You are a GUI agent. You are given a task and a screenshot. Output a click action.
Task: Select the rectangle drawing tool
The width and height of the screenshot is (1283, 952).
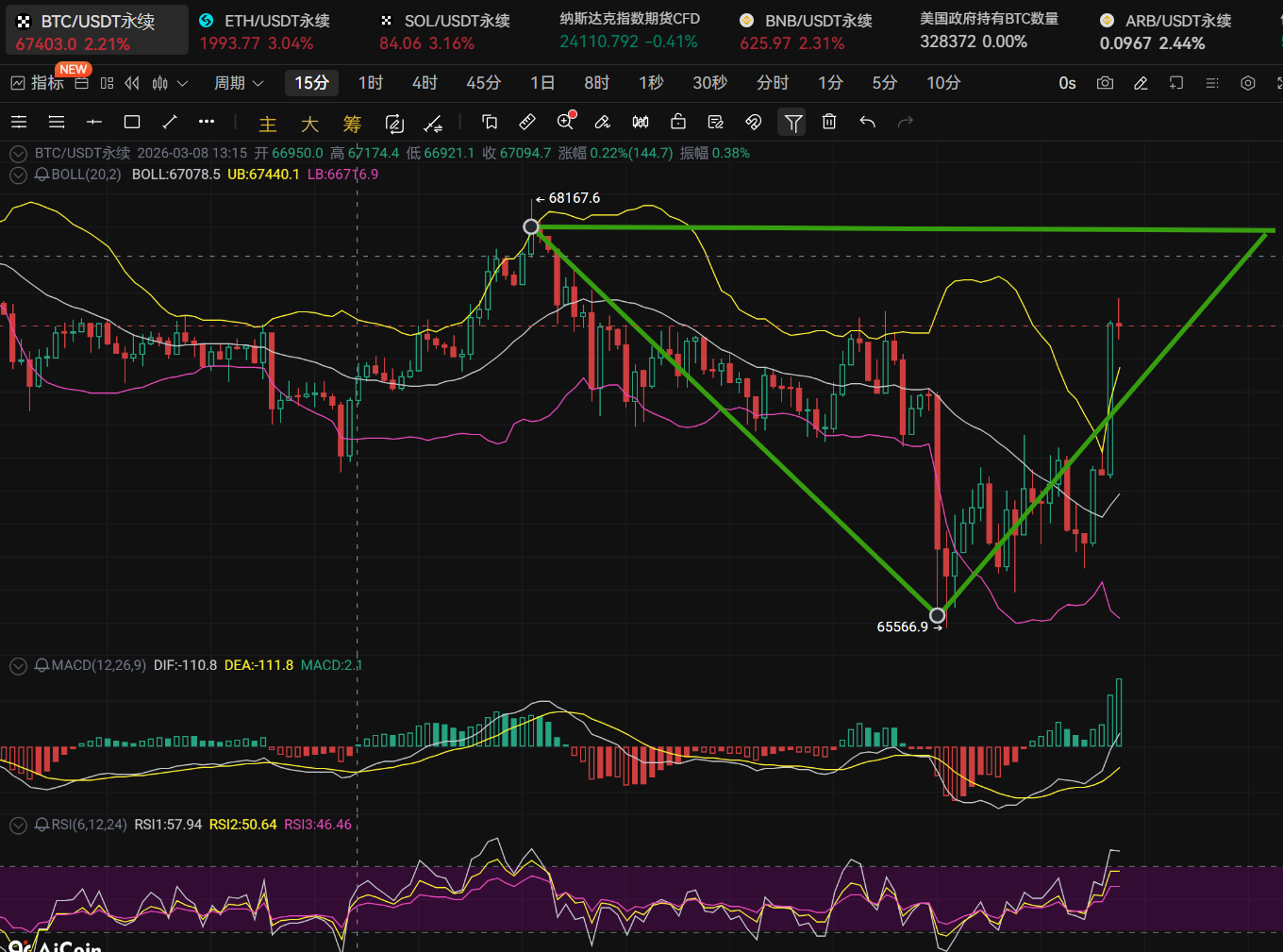click(132, 122)
